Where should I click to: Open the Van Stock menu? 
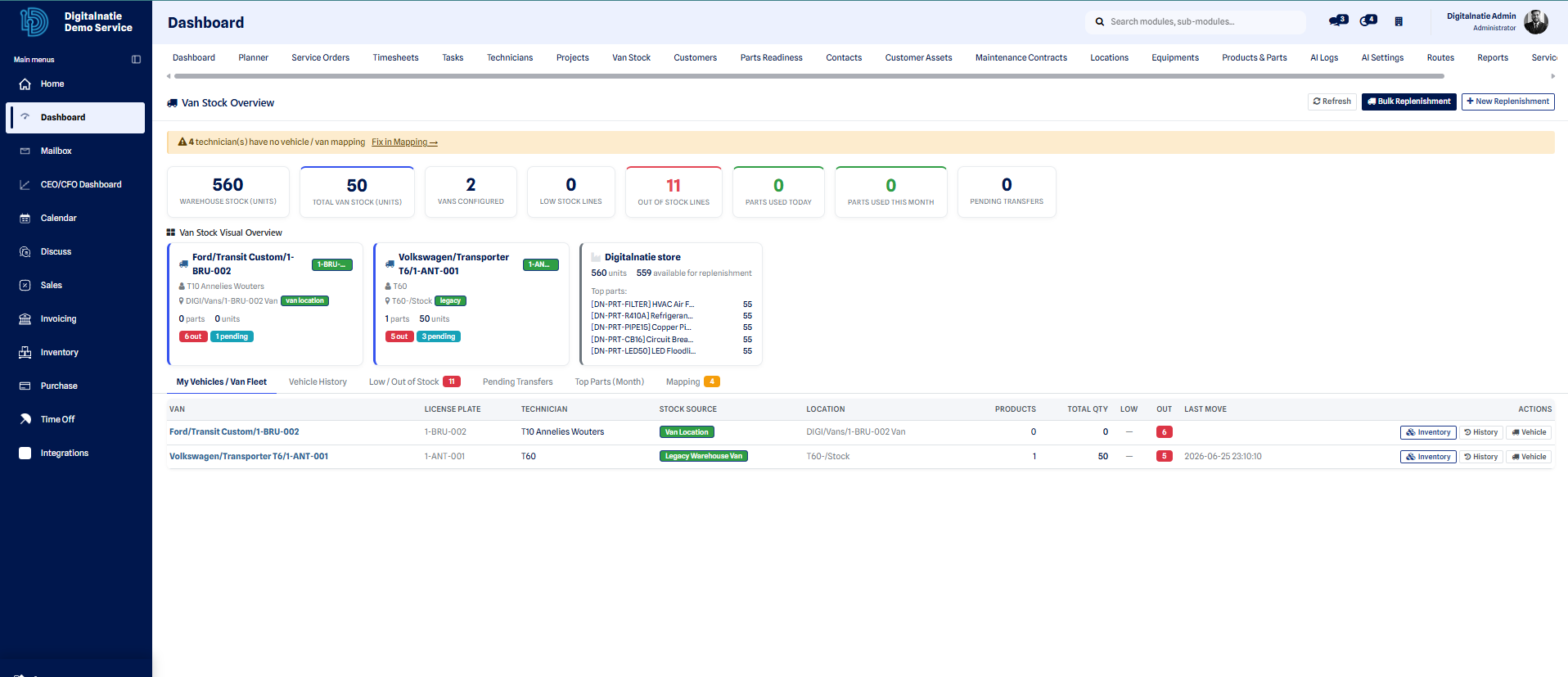pyautogui.click(x=631, y=57)
